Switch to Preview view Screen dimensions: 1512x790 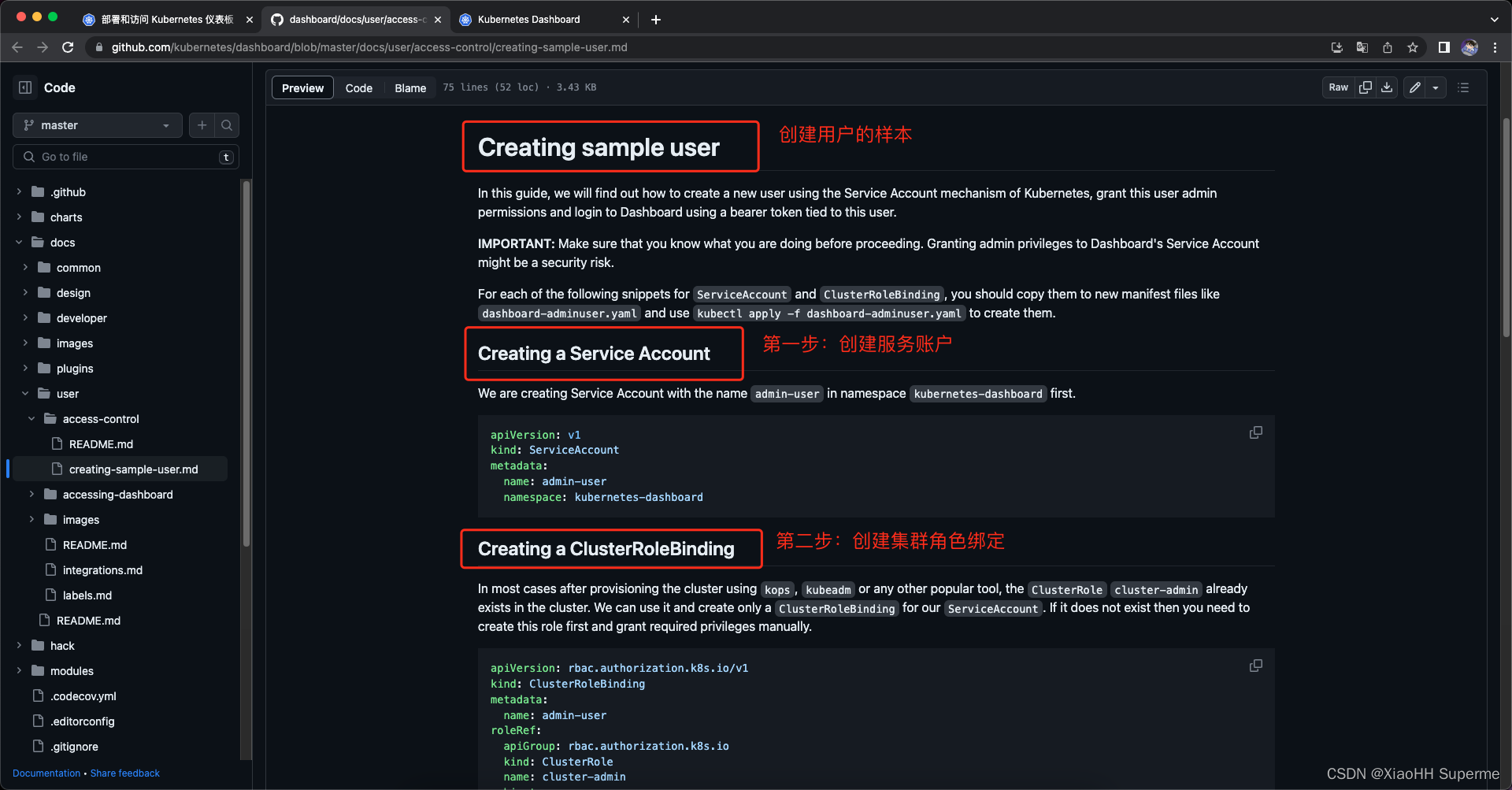point(302,87)
